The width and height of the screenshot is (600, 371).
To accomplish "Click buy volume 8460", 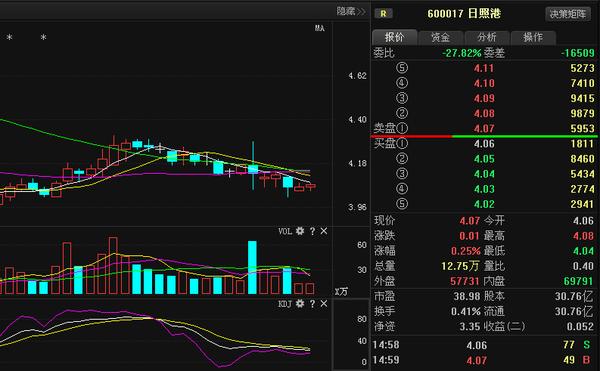I will tap(582, 159).
